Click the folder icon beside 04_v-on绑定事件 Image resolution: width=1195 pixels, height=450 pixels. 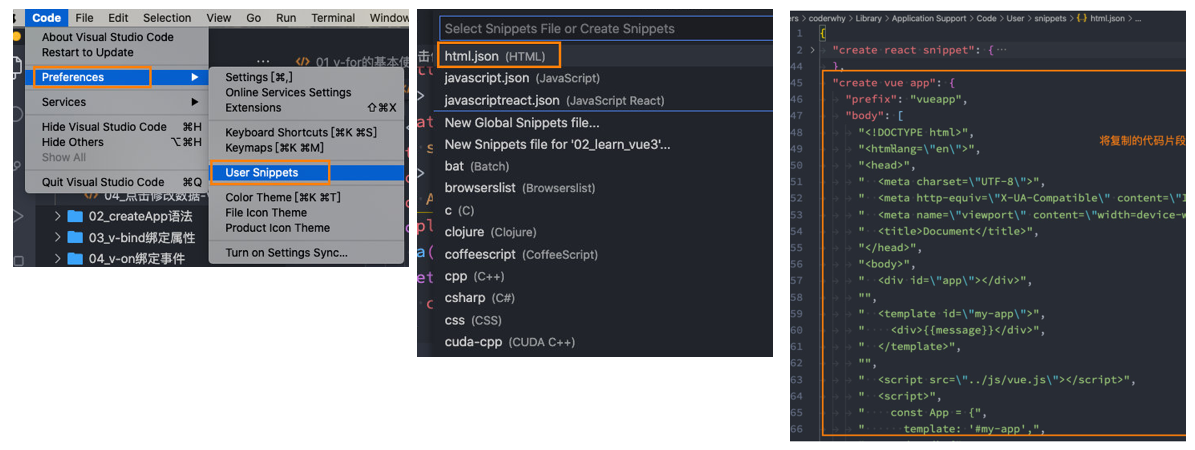pyautogui.click(x=74, y=259)
